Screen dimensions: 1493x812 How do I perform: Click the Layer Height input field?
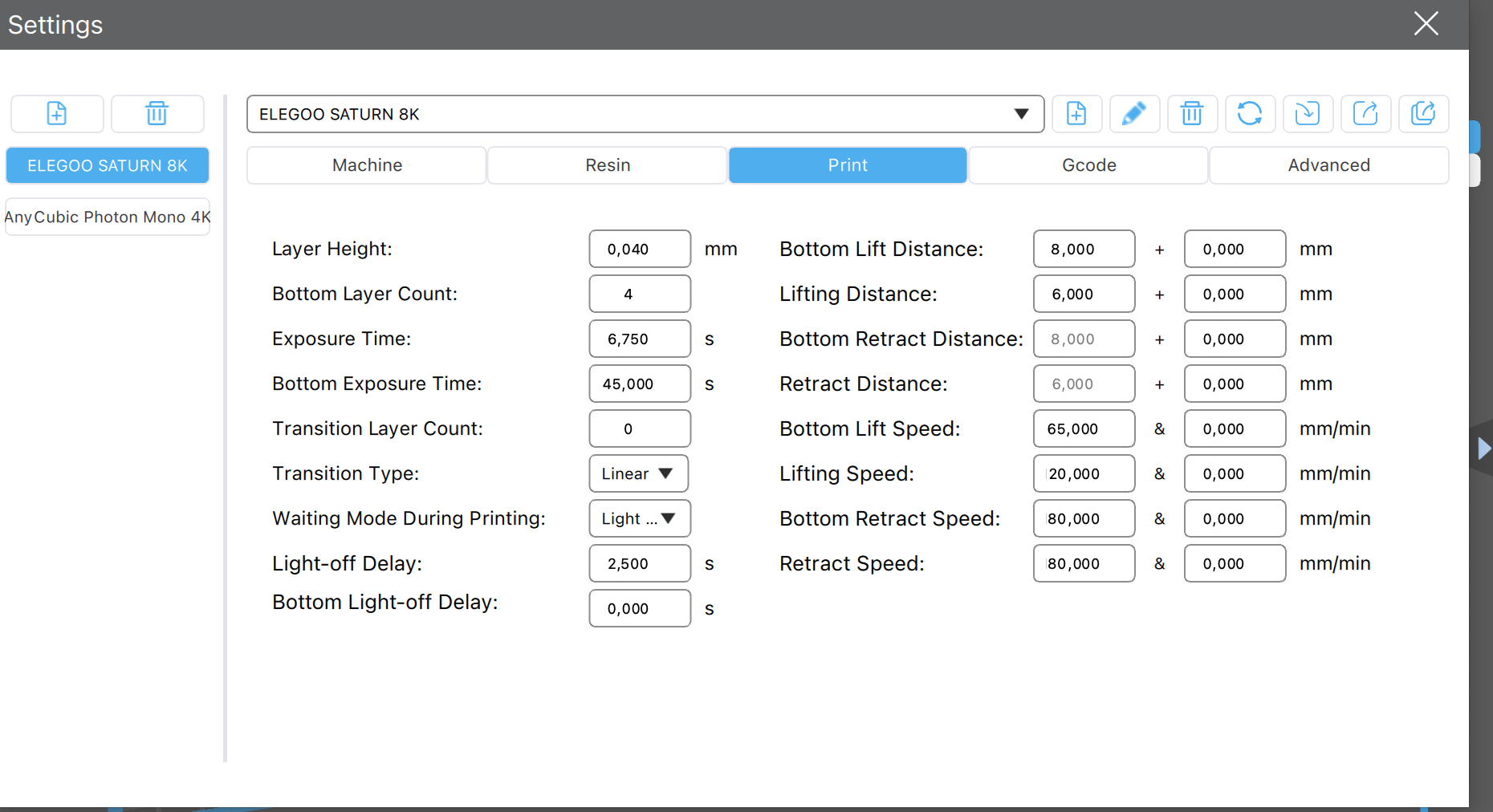coord(640,249)
